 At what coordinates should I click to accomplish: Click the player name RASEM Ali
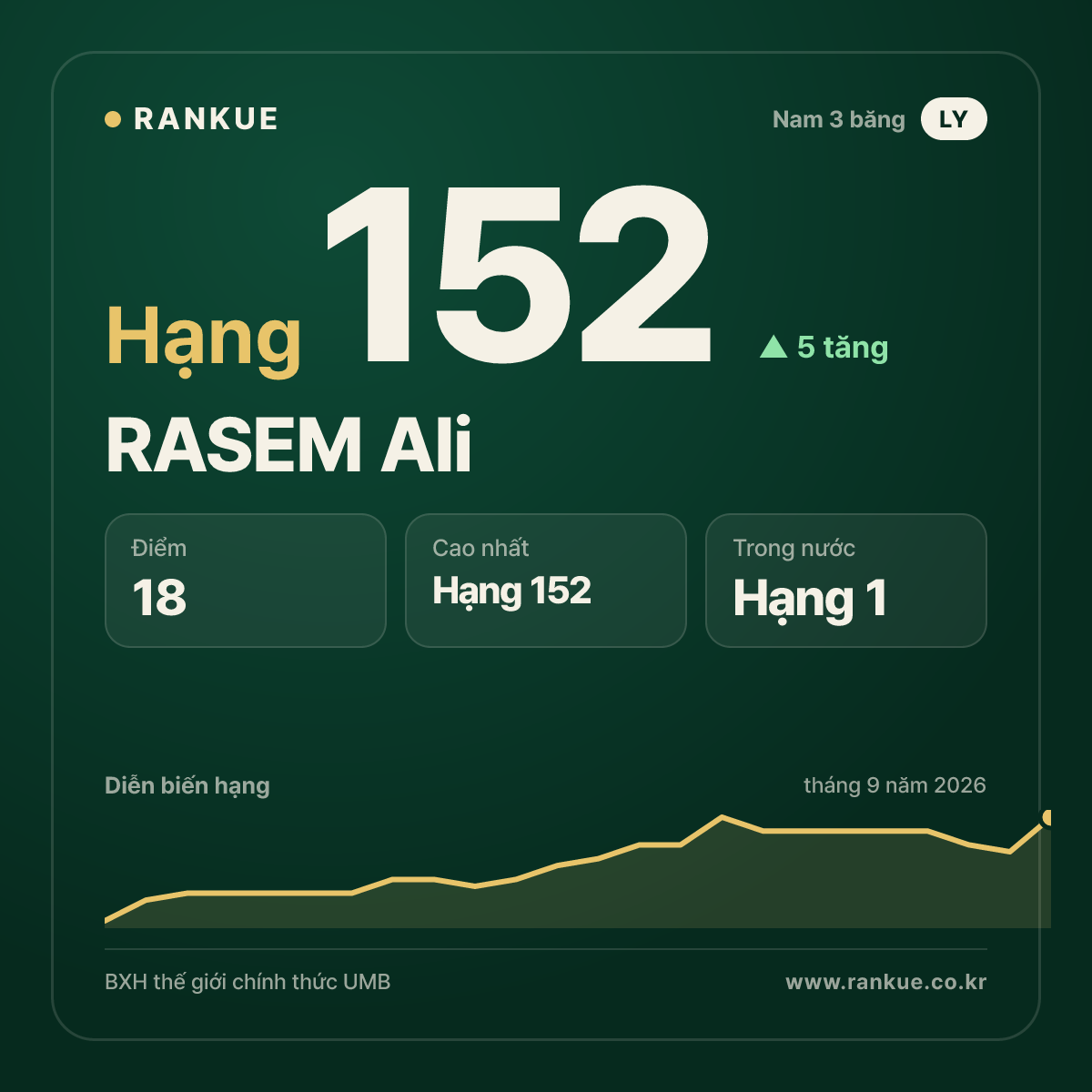289,445
